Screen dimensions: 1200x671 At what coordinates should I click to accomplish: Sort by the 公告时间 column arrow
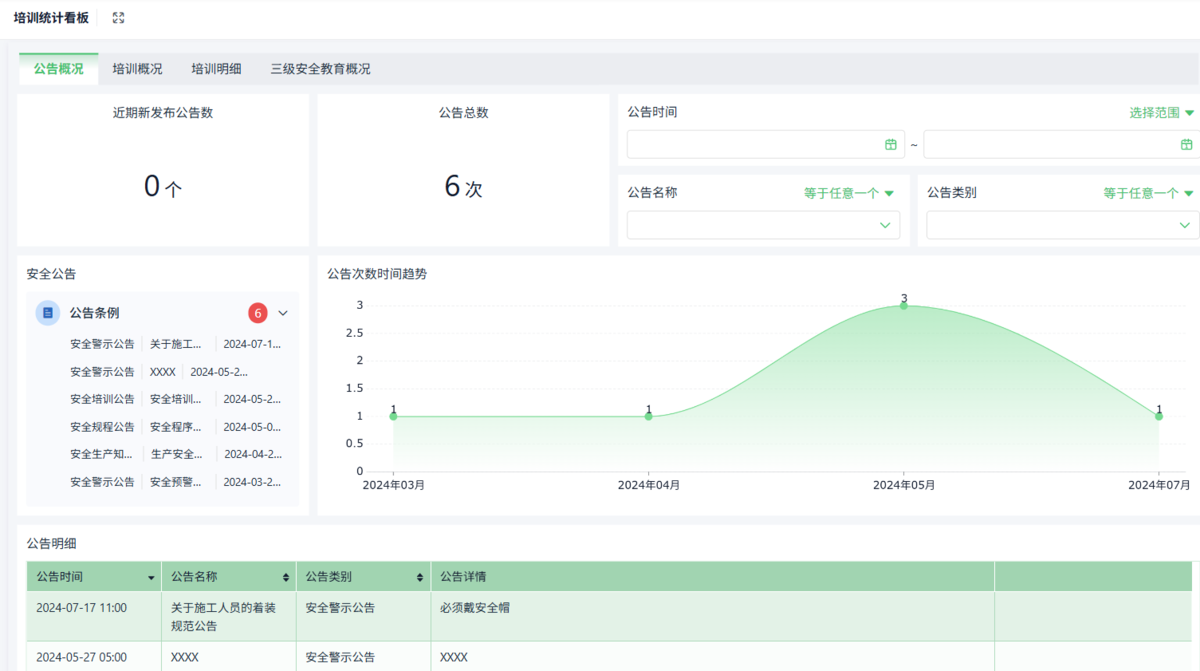pos(151,578)
